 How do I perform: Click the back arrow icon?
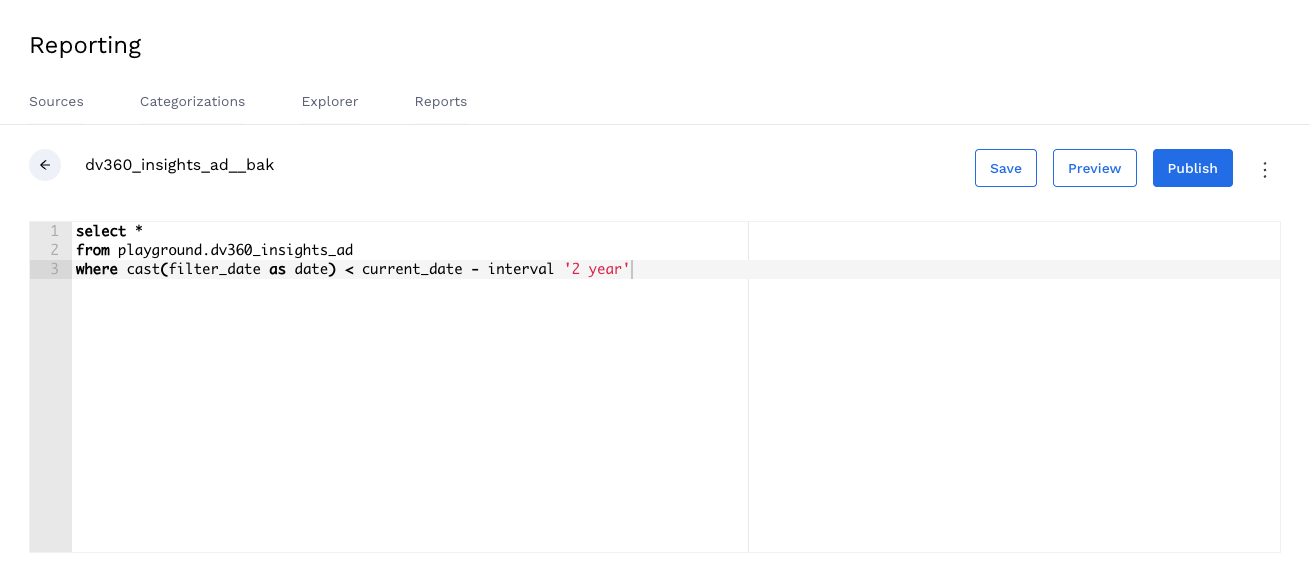coord(45,165)
